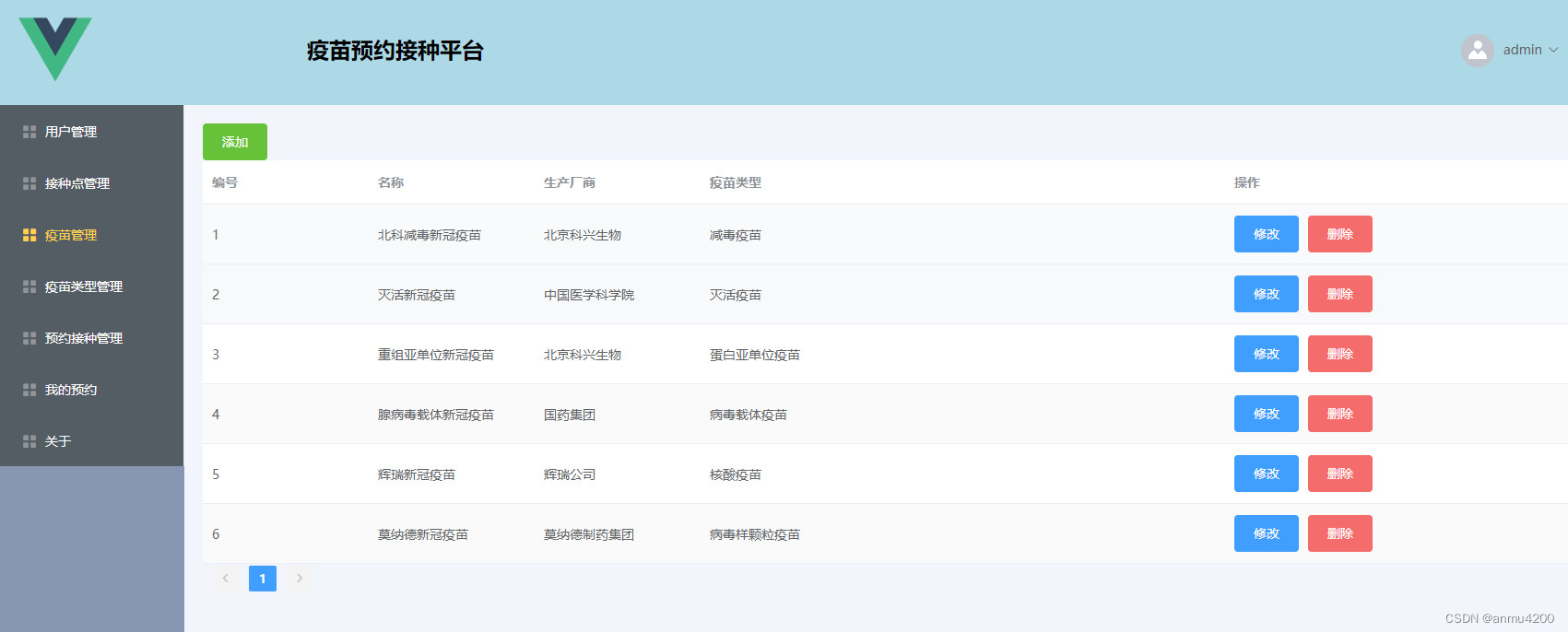Click the admin user avatar icon

1478,51
